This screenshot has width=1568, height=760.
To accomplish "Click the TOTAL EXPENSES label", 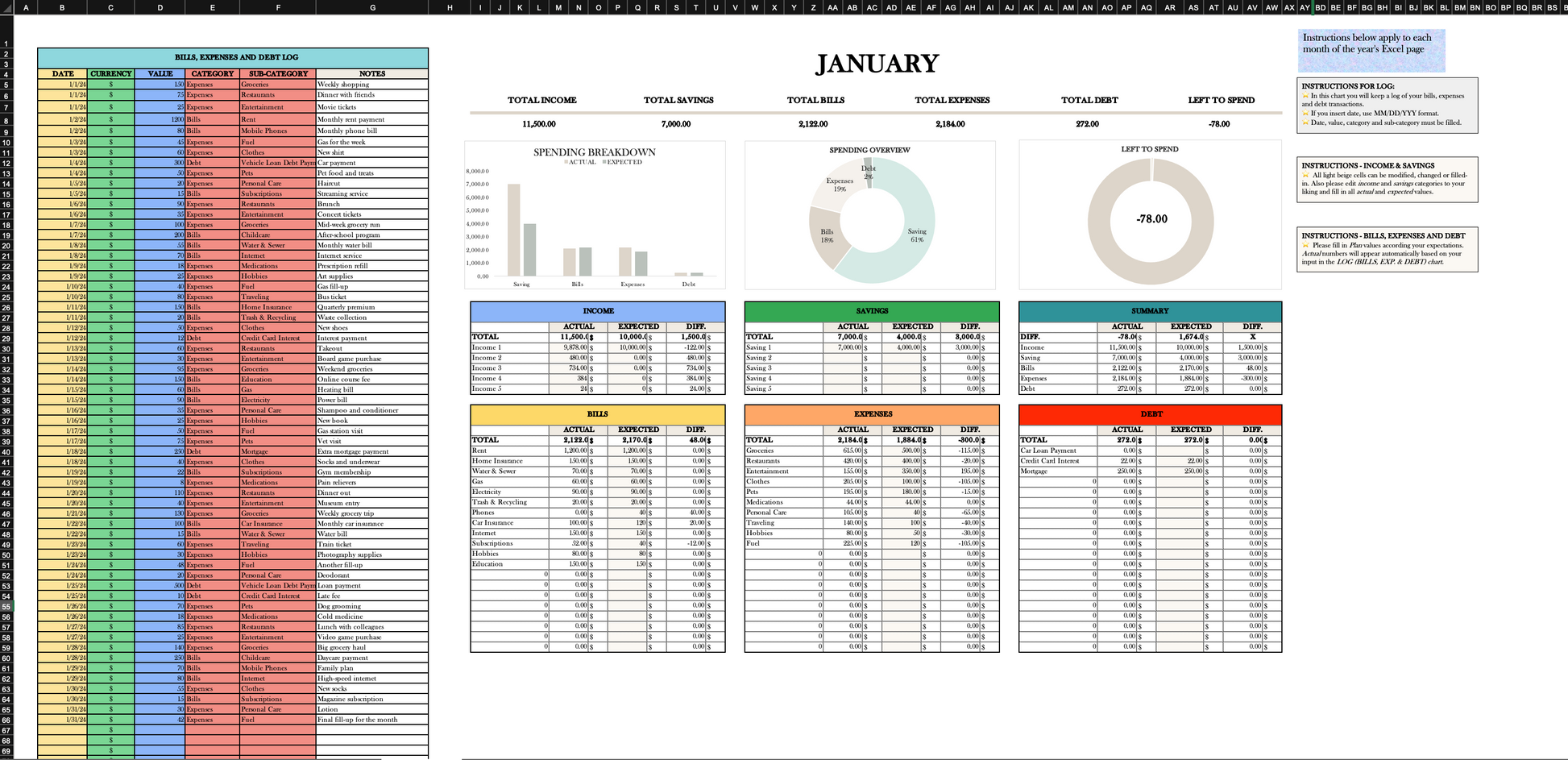I will (952, 100).
